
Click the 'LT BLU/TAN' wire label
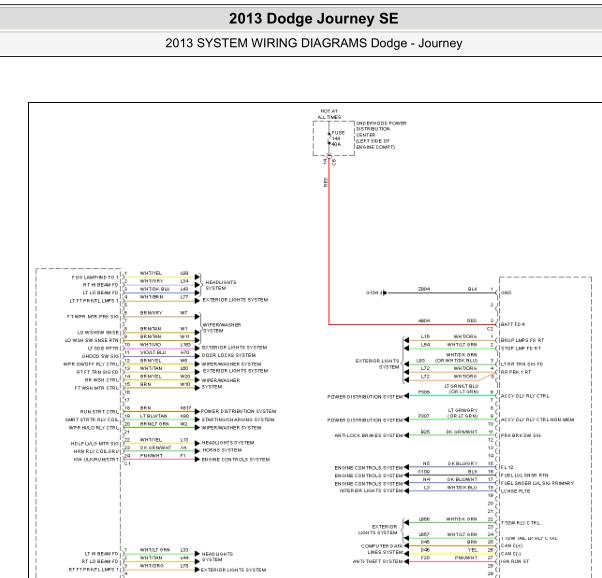(x=154, y=416)
